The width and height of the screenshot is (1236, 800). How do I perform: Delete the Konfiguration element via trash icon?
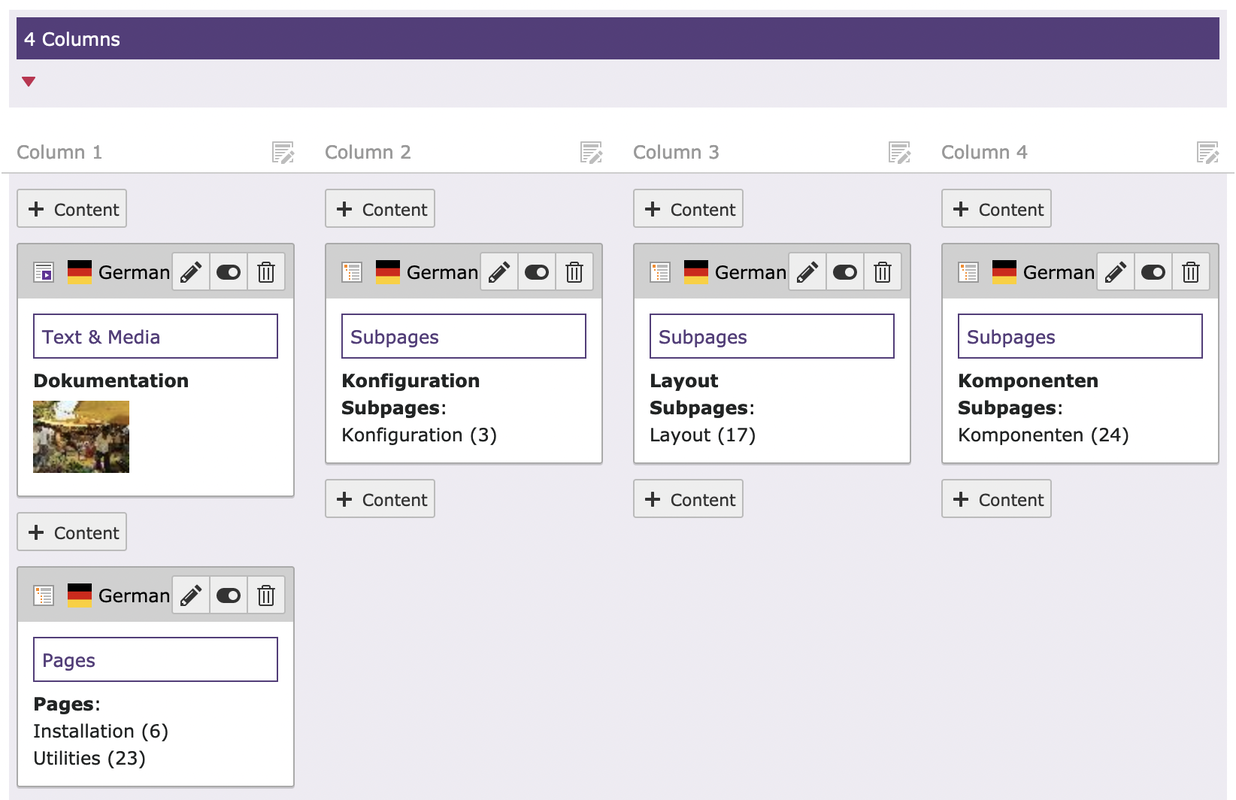(574, 272)
